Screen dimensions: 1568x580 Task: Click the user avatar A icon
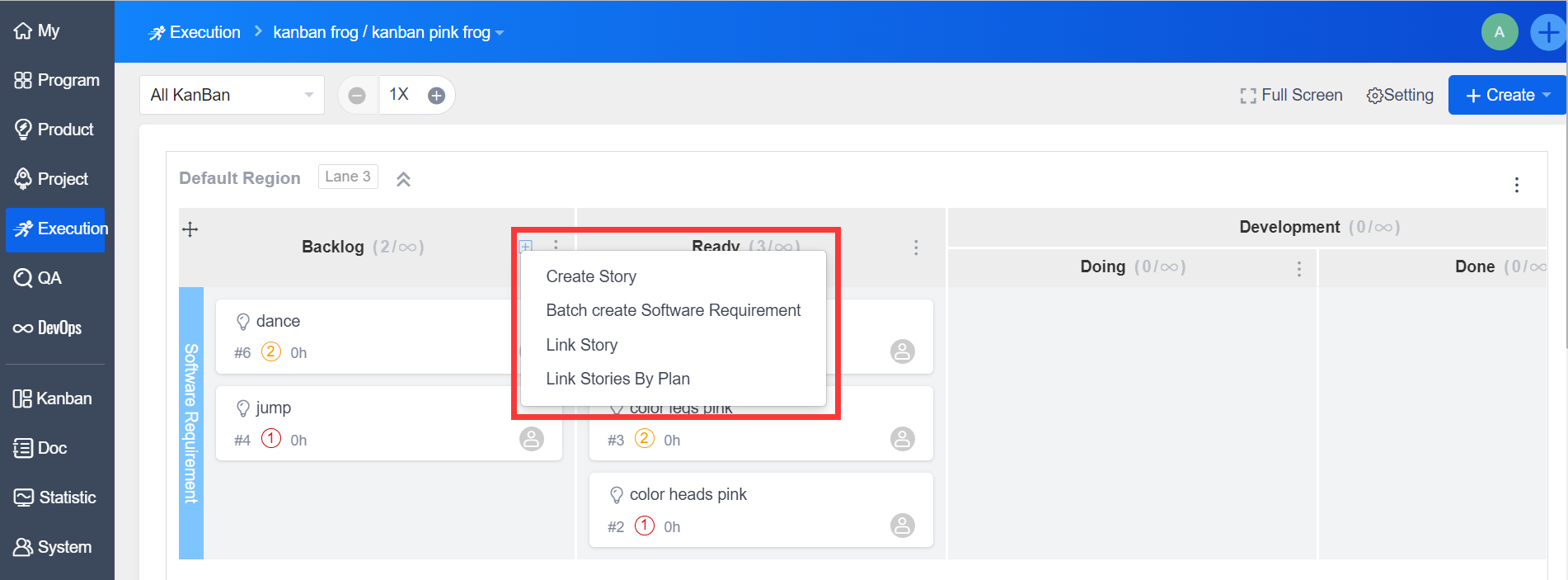click(1499, 32)
